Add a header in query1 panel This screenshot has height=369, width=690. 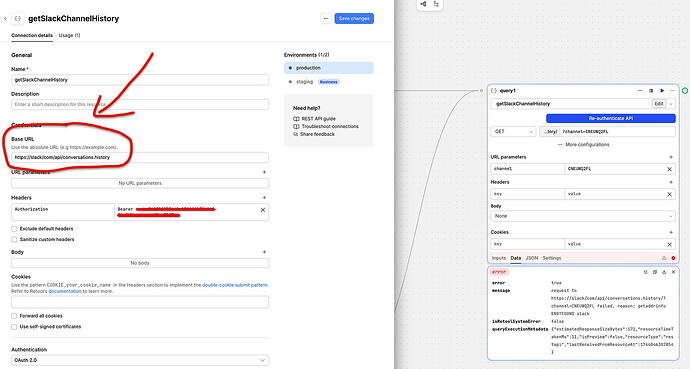671,182
